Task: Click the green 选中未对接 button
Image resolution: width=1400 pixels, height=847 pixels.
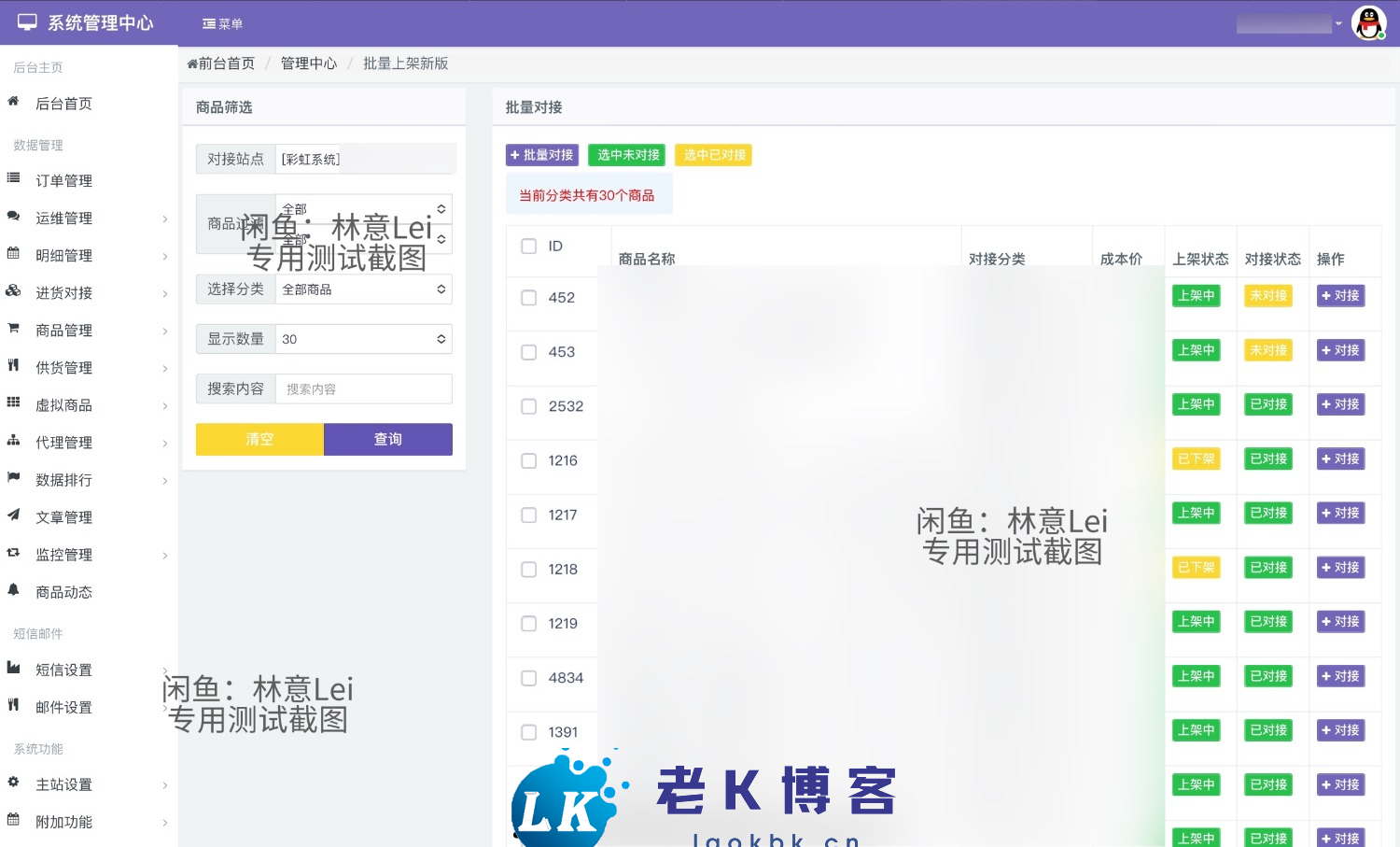Action: click(x=627, y=155)
